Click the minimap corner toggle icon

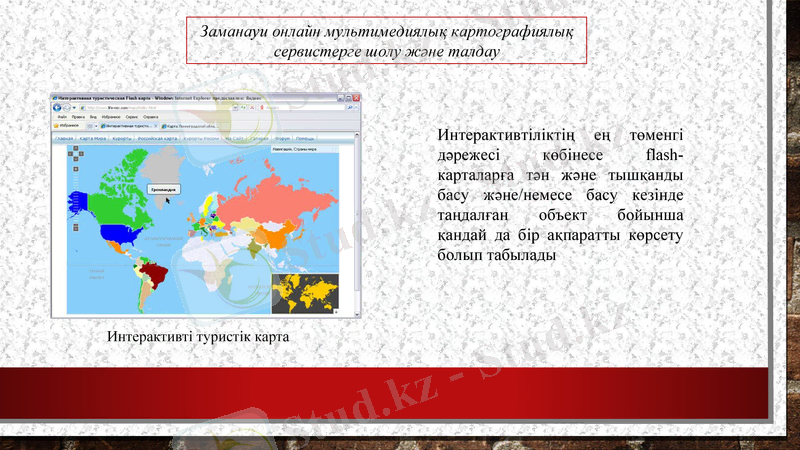[336, 311]
